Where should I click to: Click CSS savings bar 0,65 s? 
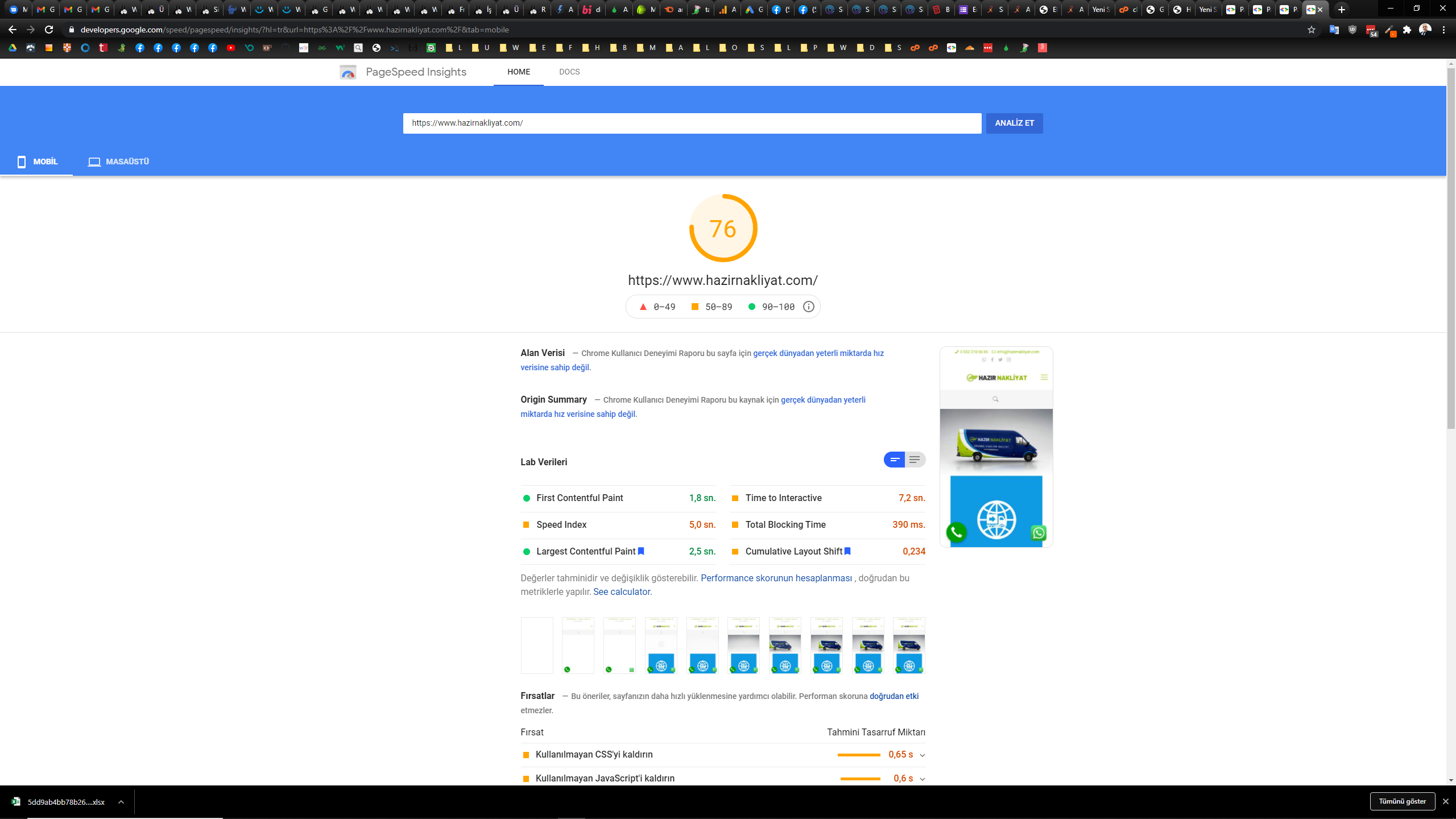(x=859, y=755)
